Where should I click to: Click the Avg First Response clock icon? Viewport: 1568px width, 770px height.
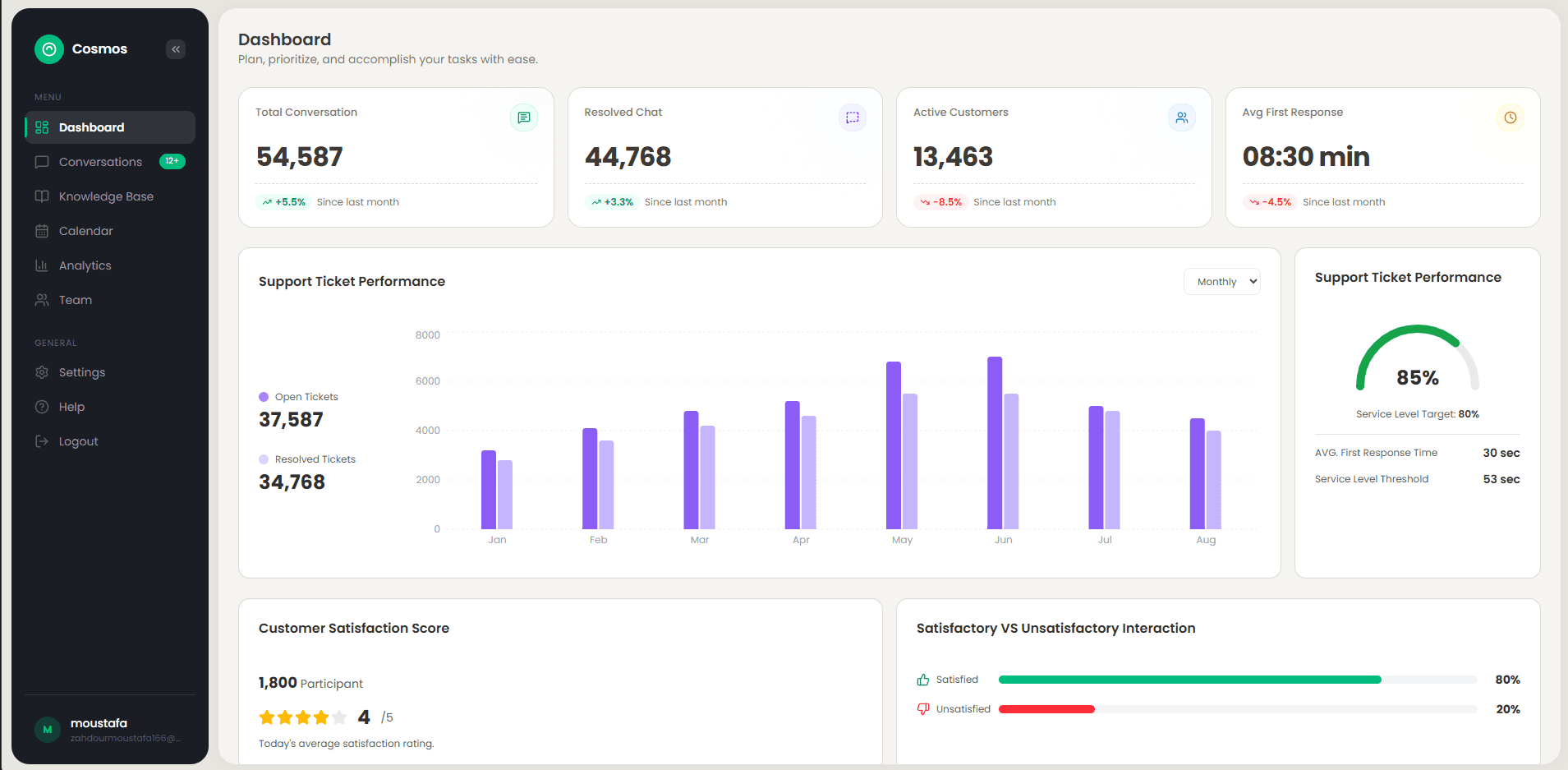1510,118
